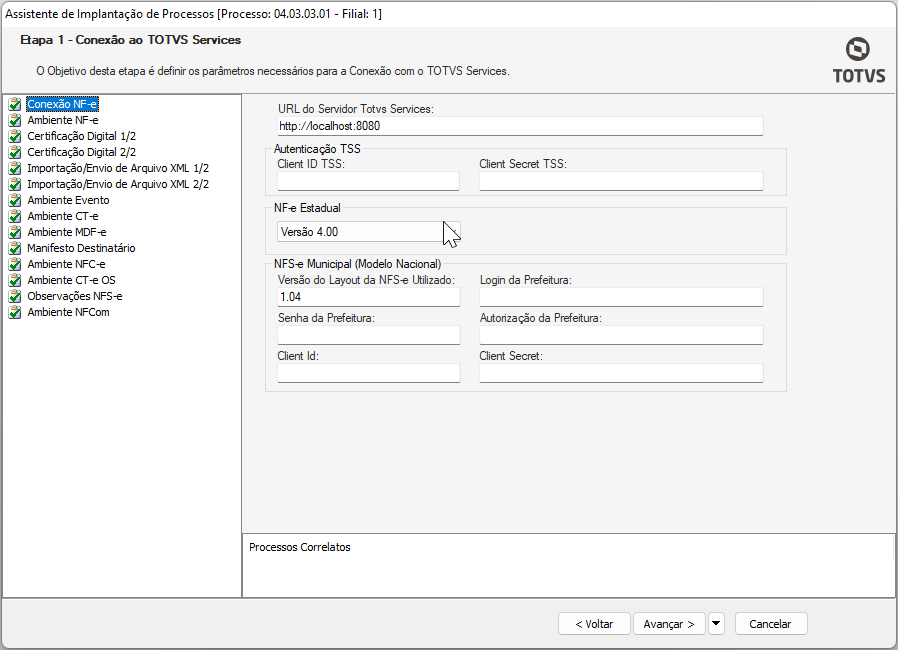Go to Certificação Digital 1/2 step
Image resolution: width=898 pixels, height=650 pixels.
81,136
